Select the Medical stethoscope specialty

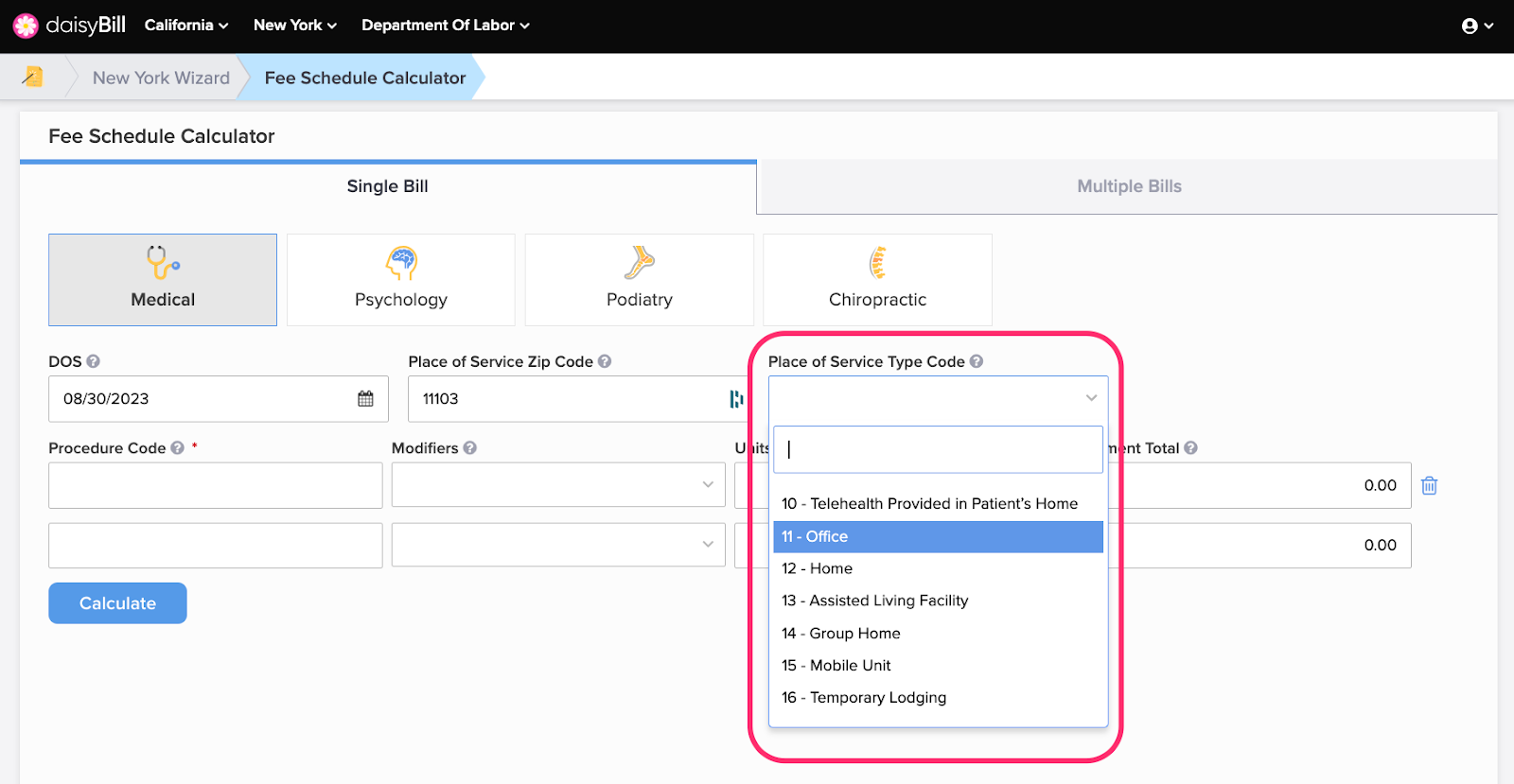pyautogui.click(x=163, y=280)
